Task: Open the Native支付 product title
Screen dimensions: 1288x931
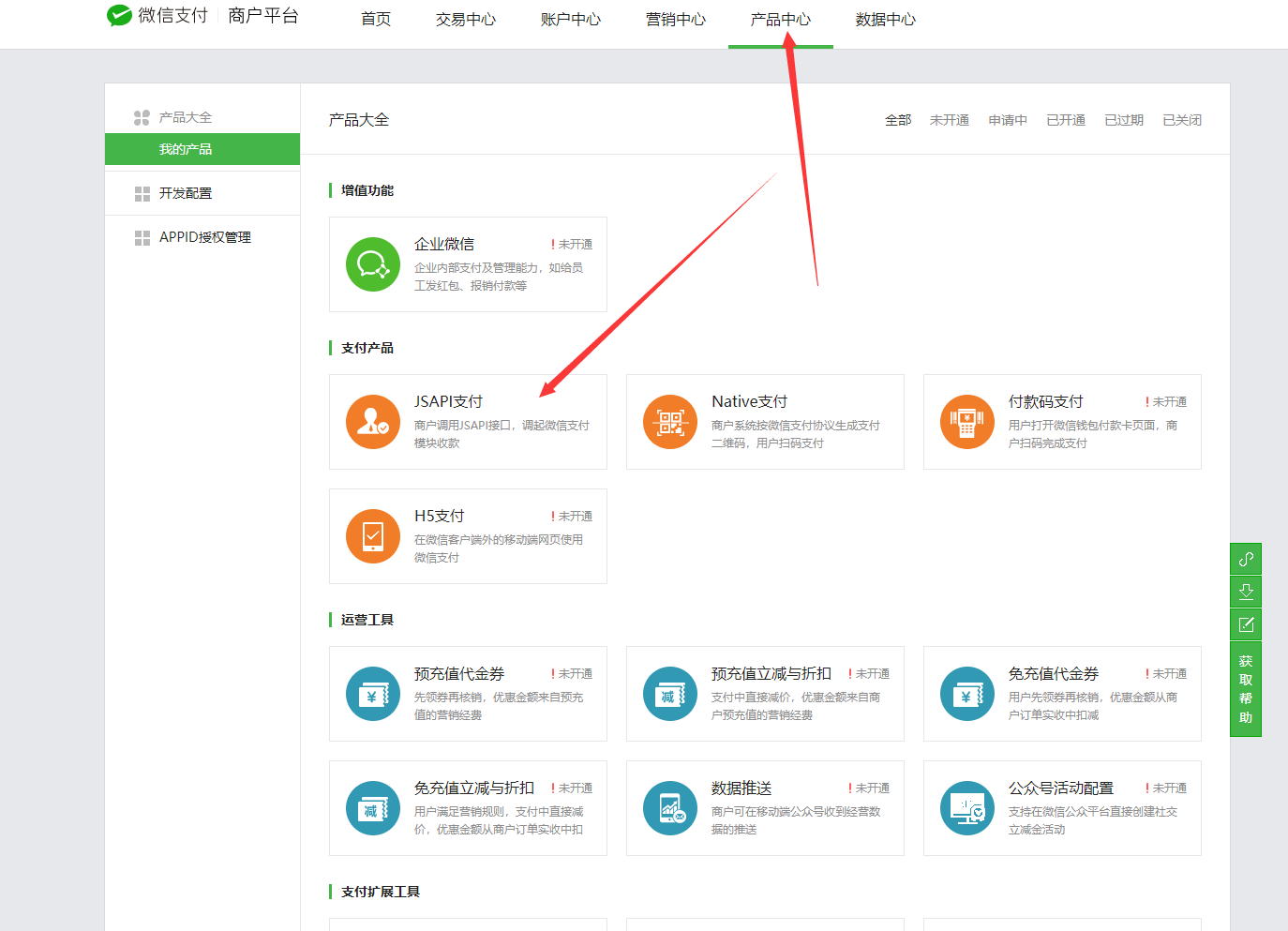Action: (x=749, y=401)
